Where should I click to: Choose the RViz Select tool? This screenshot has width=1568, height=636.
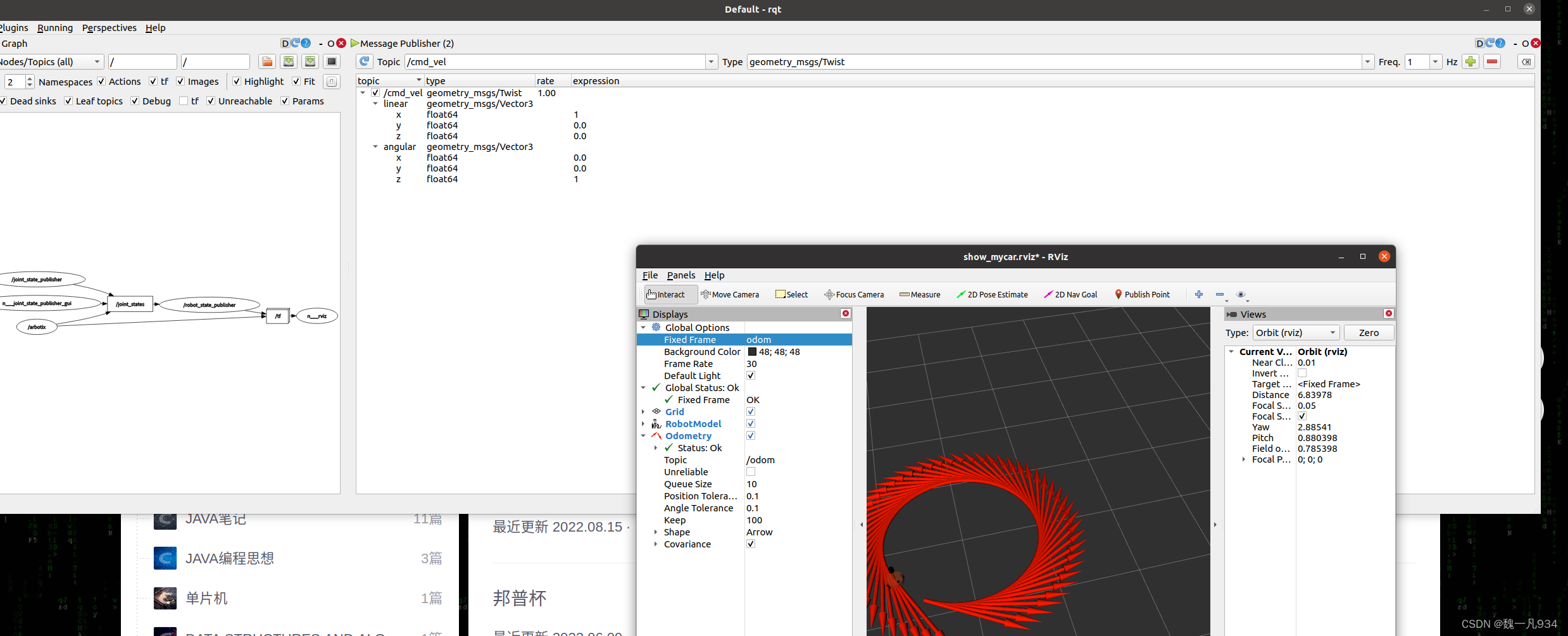pyautogui.click(x=792, y=294)
